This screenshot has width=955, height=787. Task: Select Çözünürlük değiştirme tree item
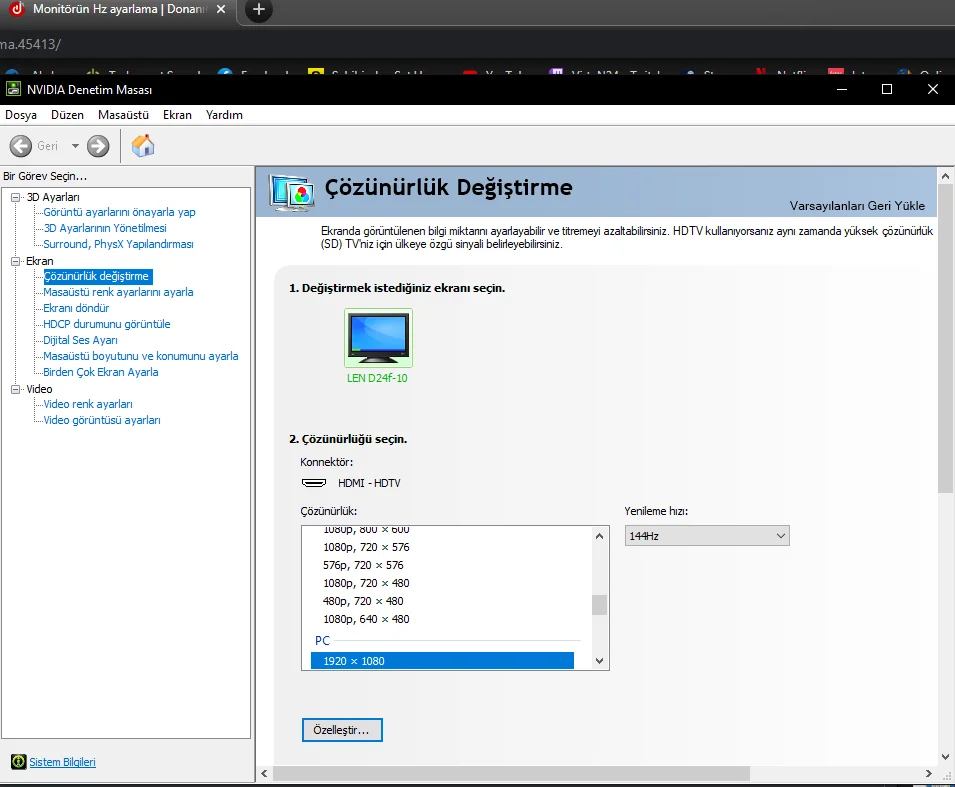point(96,276)
